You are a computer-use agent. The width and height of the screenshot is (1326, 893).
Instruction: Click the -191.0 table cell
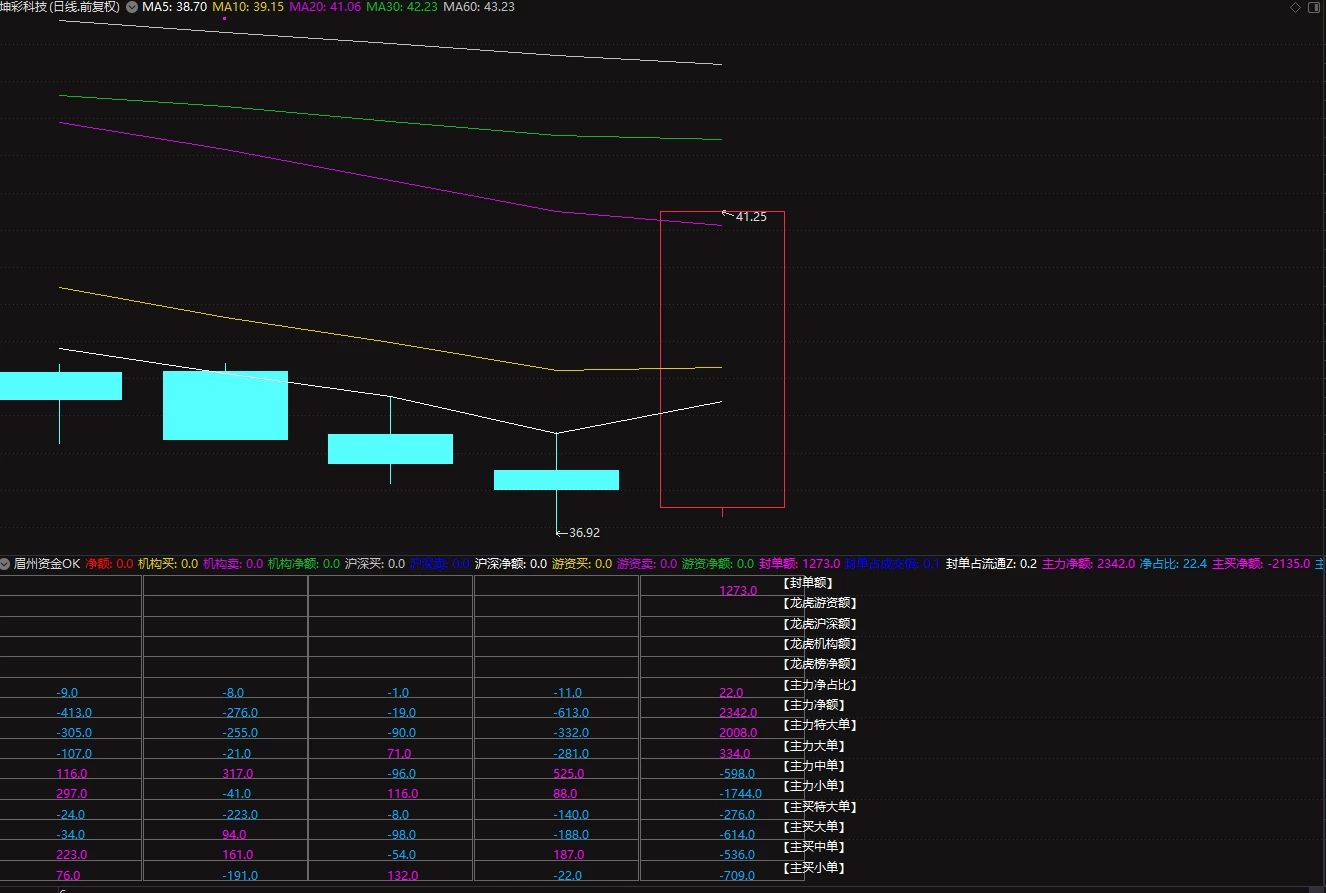tap(240, 876)
